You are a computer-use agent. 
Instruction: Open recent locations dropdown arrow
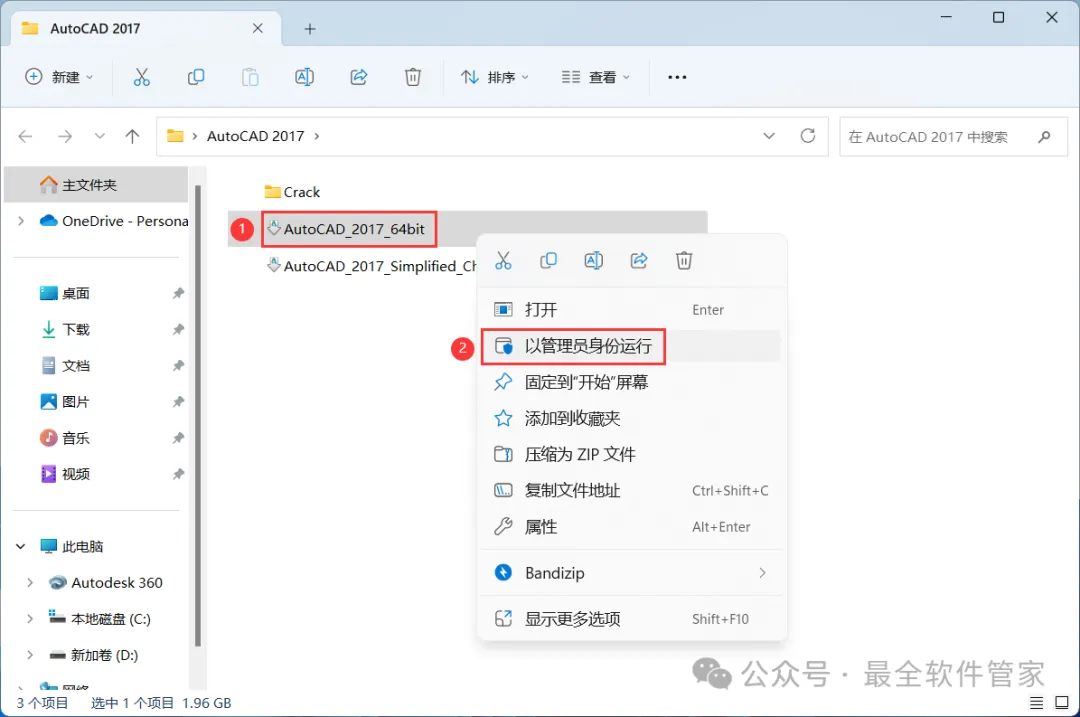(x=100, y=136)
